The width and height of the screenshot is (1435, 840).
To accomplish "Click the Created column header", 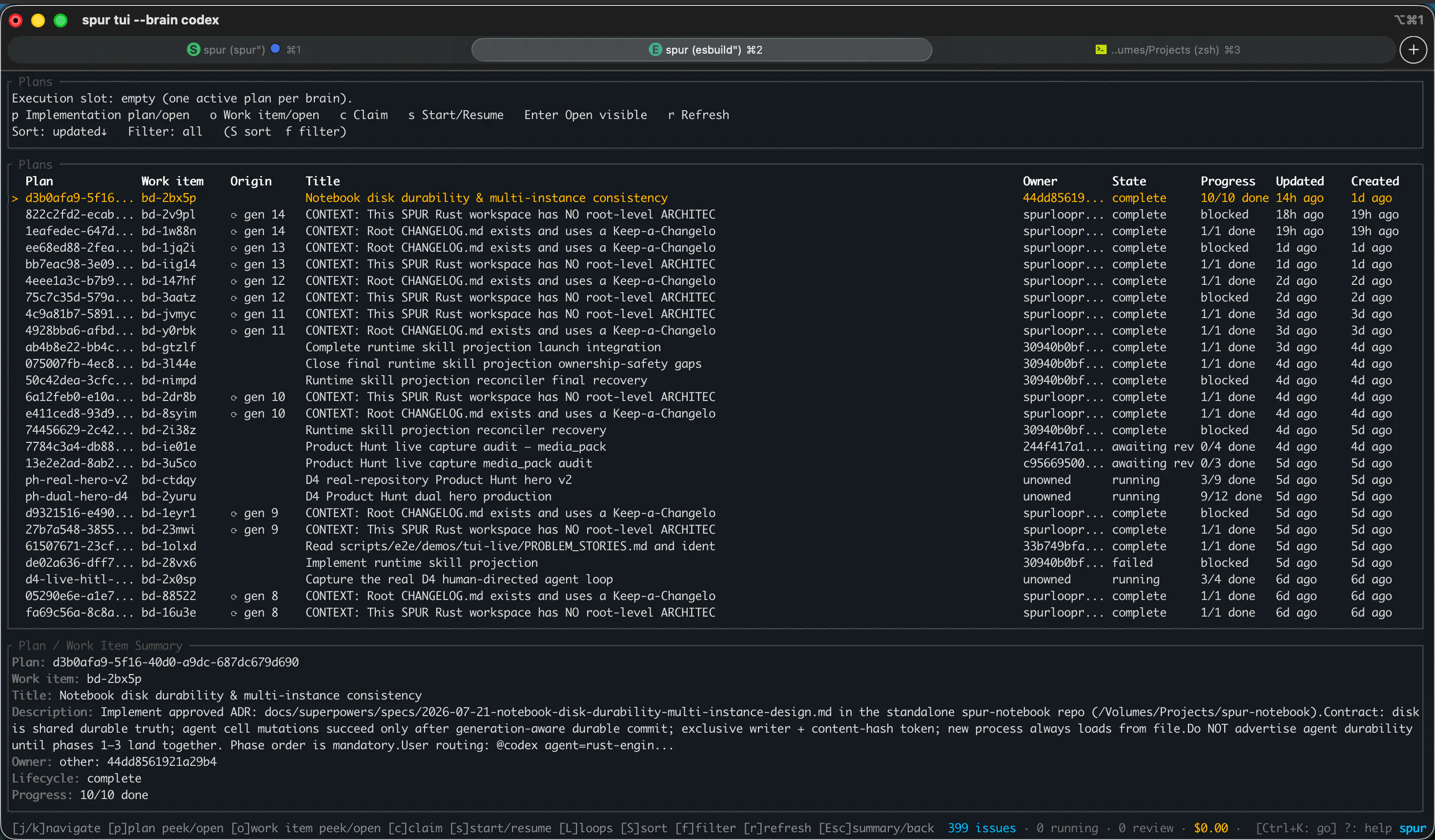I will tap(1374, 181).
